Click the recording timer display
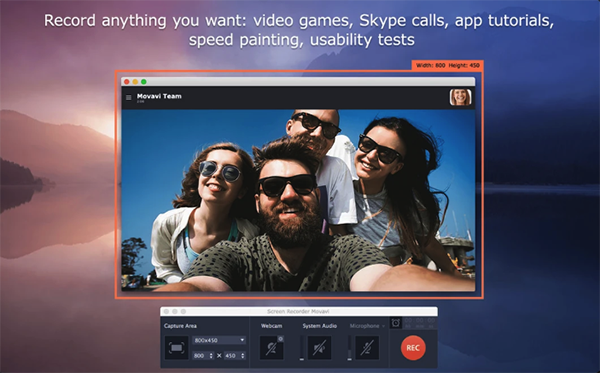The image size is (600, 373). 420,323
